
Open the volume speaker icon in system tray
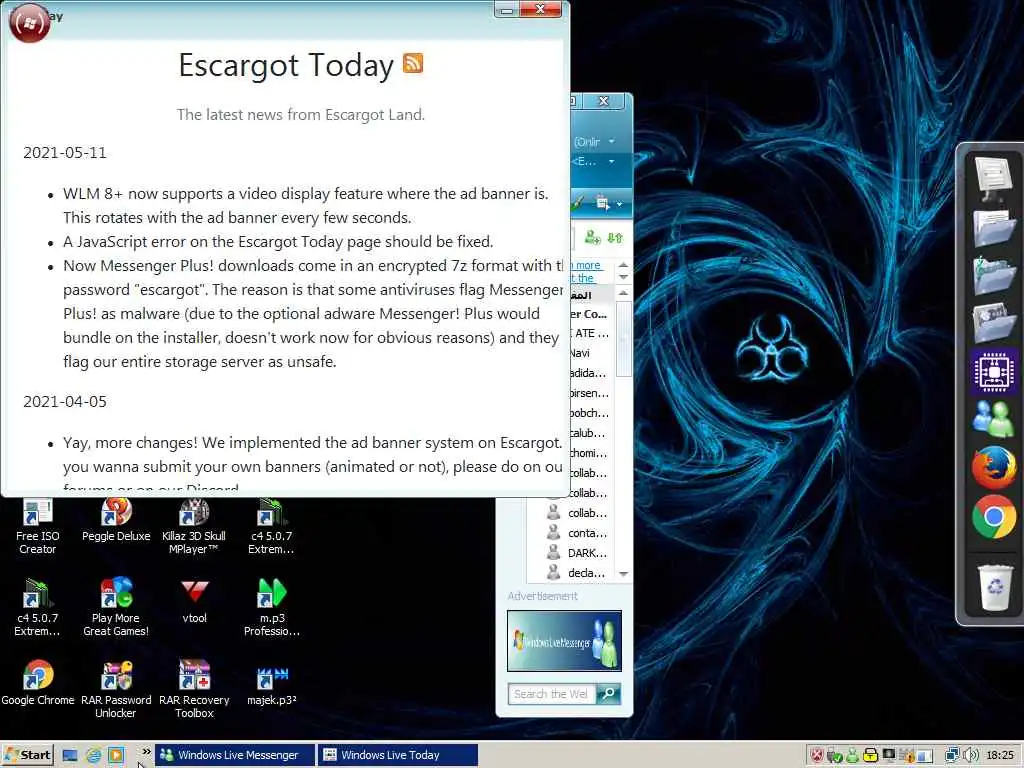pyautogui.click(x=971, y=756)
